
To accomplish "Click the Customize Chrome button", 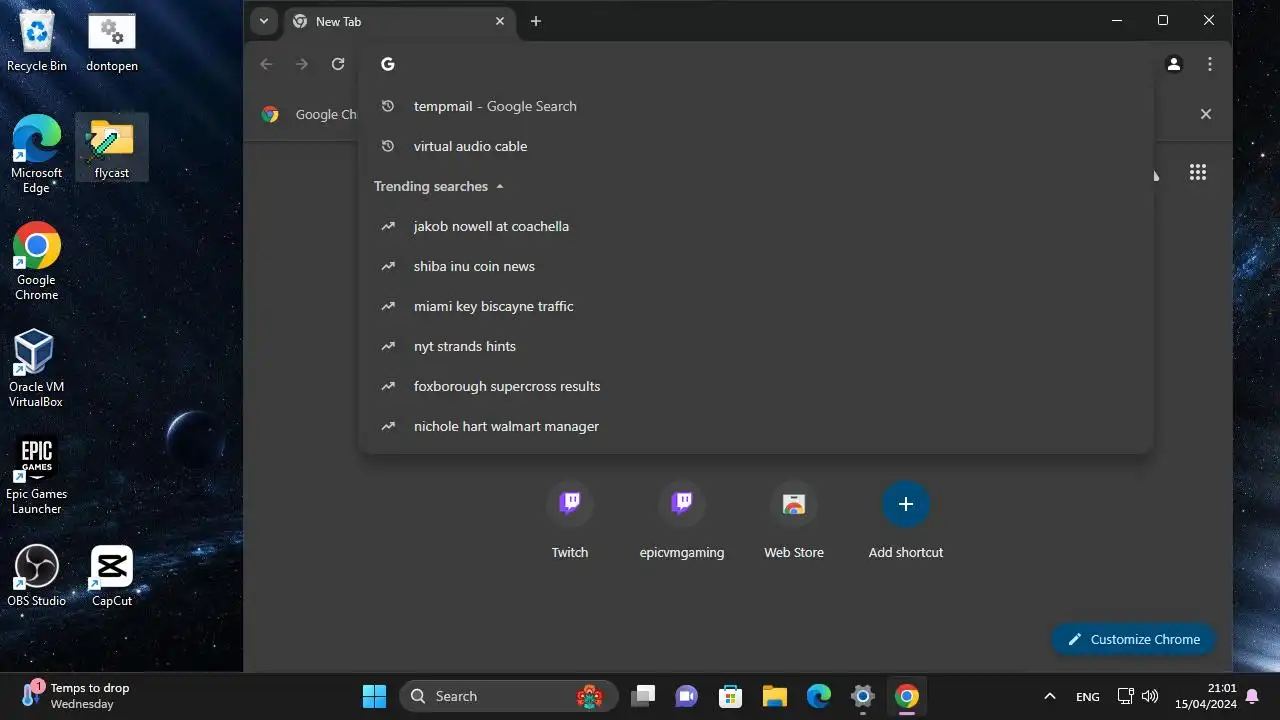I will 1133,639.
